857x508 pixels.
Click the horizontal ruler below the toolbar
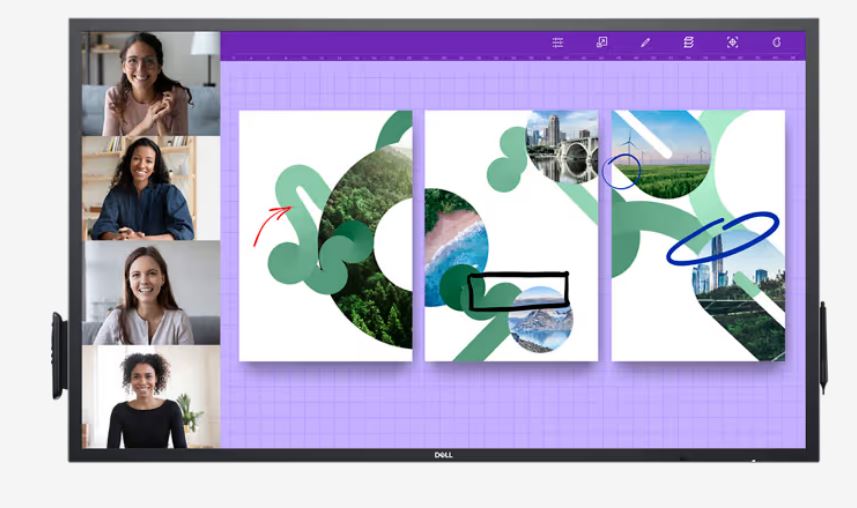[x=512, y=58]
